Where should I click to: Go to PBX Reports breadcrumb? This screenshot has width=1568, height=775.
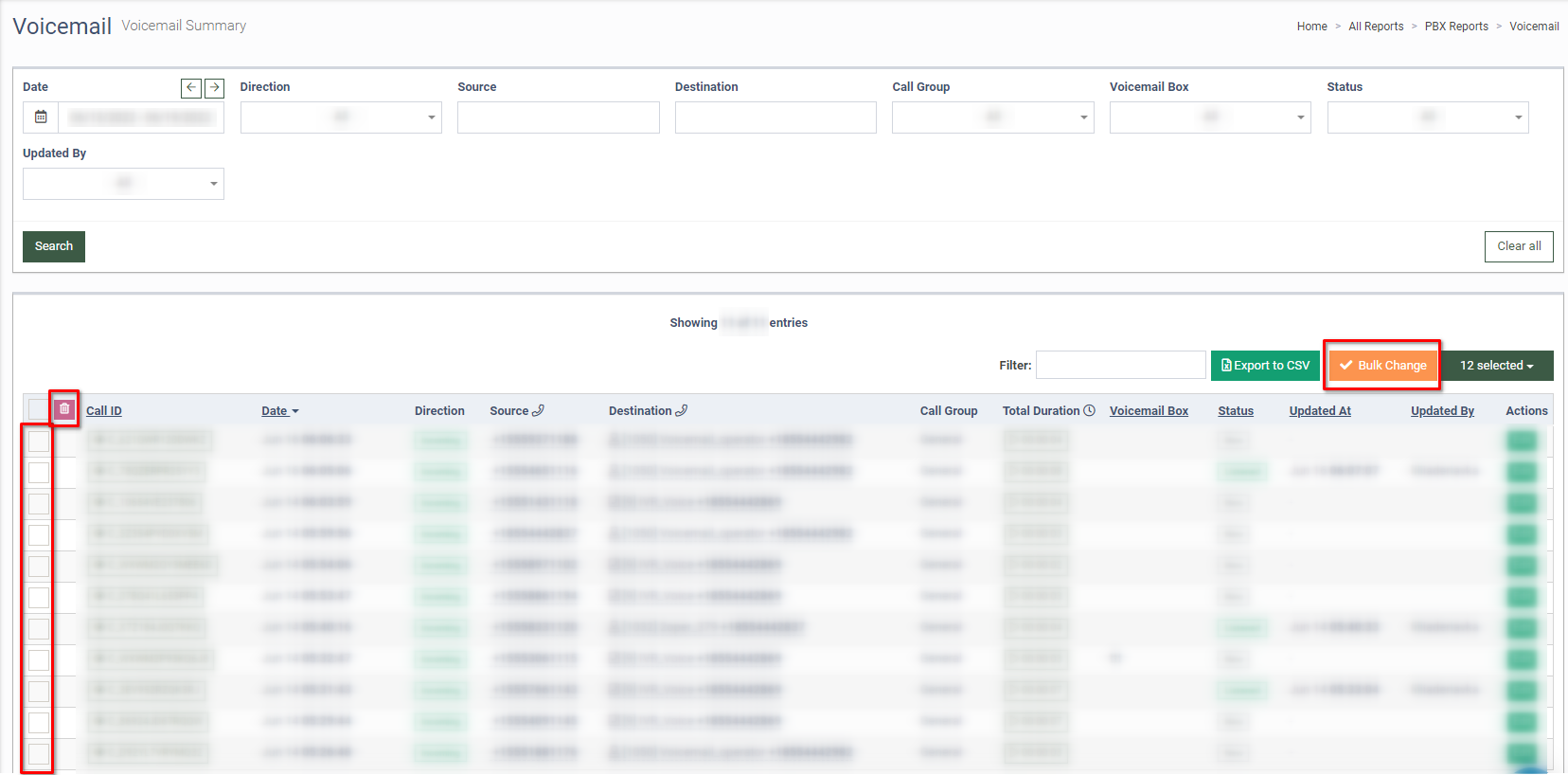coord(1456,27)
